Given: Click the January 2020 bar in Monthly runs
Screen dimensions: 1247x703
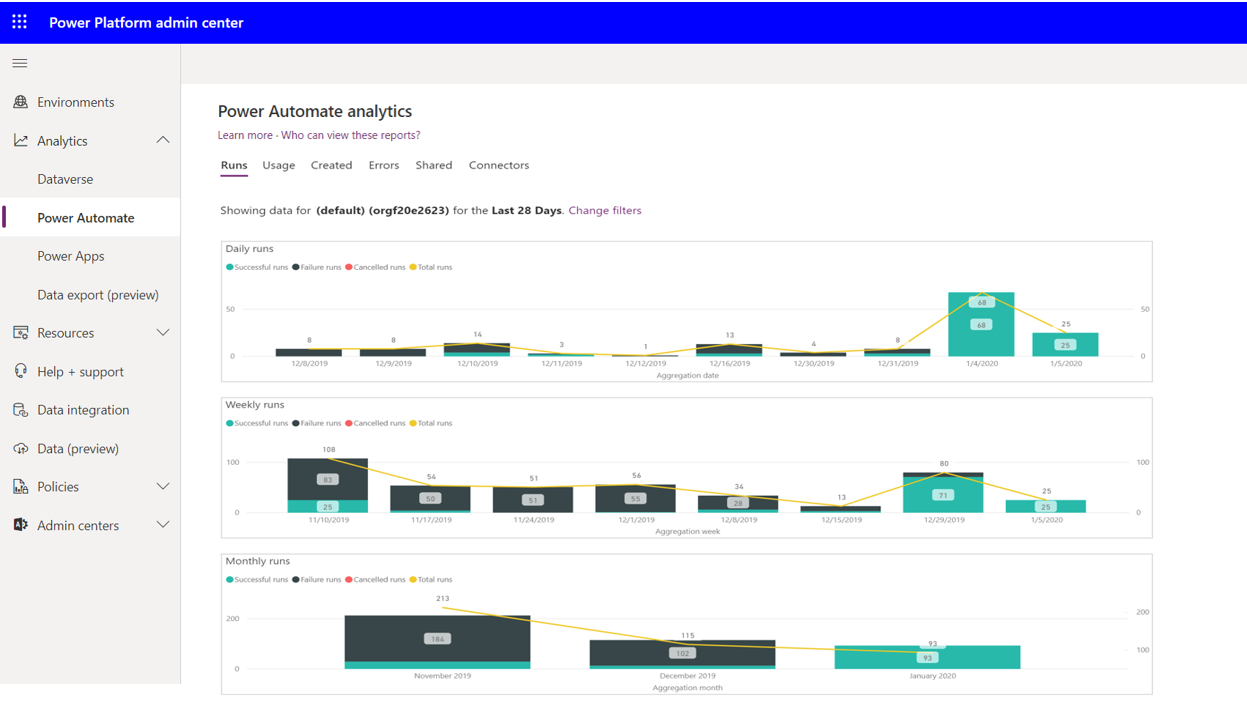Looking at the screenshot, I should coord(927,657).
